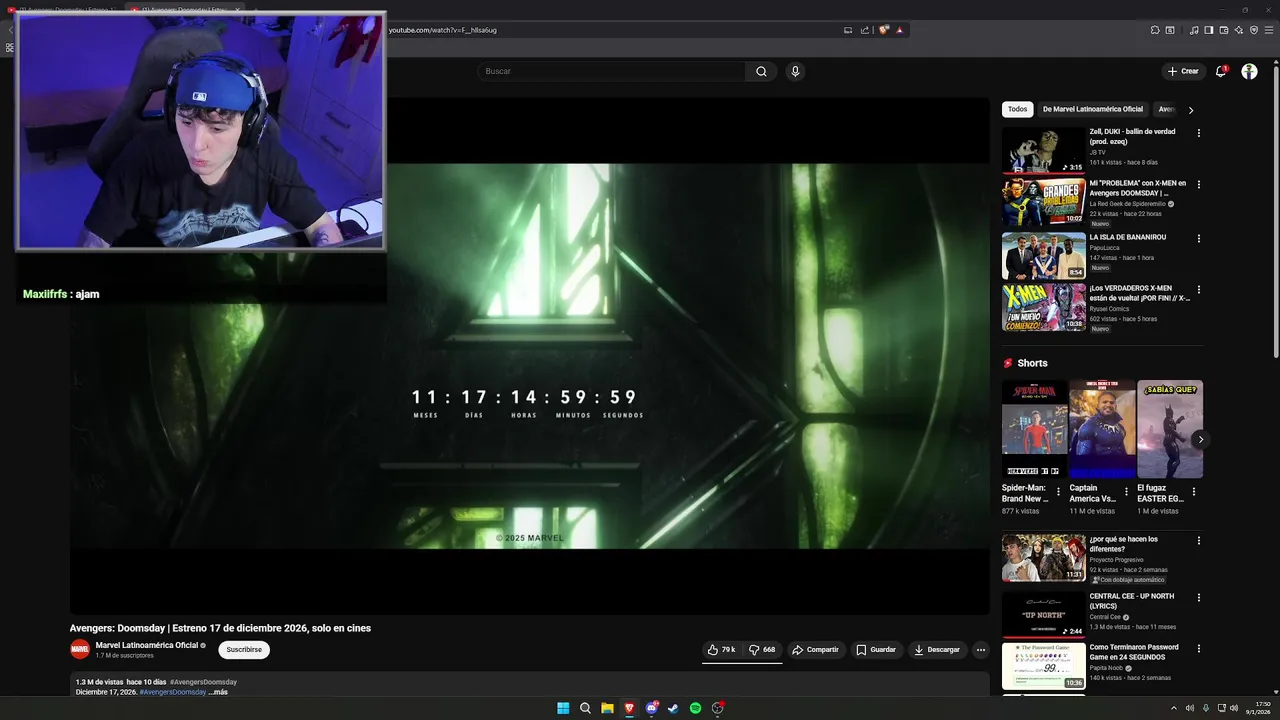Open LA ISLA DE BANANIROU thumbnail
The width and height of the screenshot is (1280, 720).
coord(1043,256)
